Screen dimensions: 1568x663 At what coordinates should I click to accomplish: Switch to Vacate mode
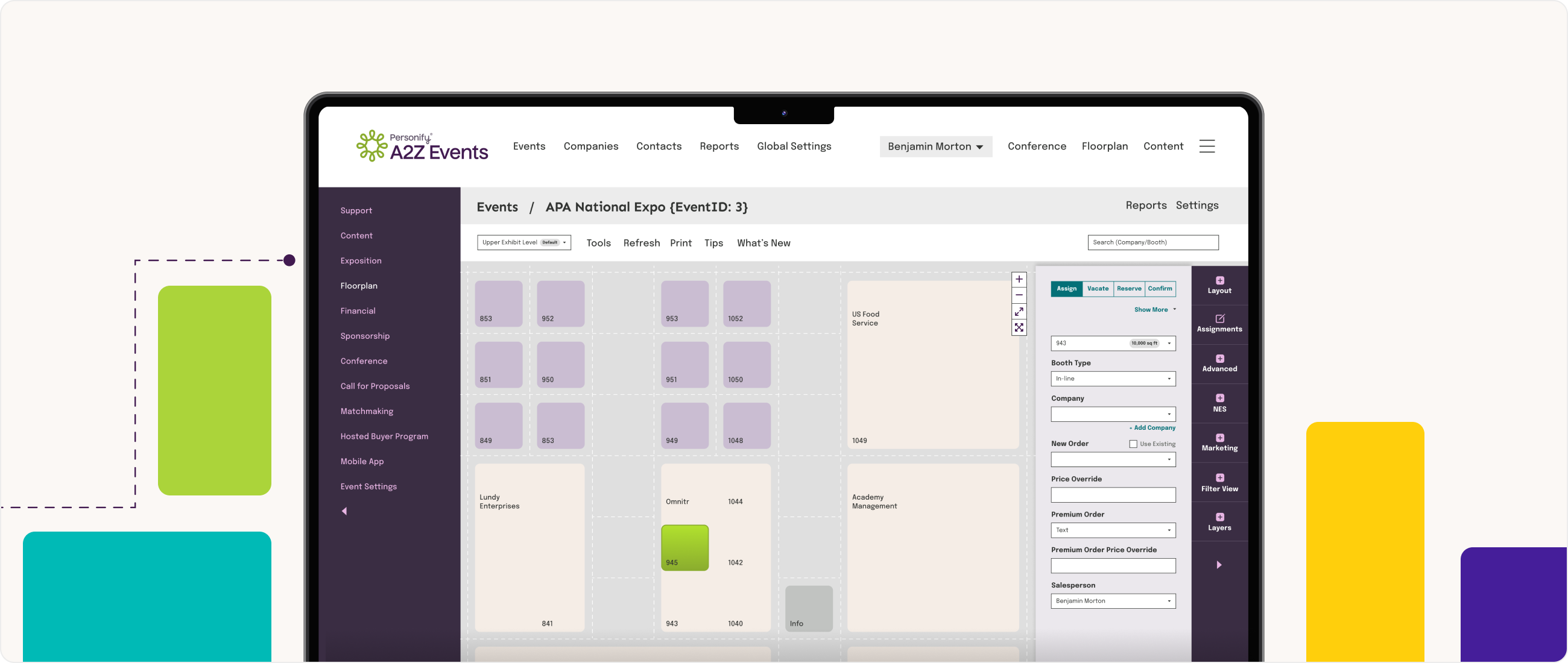click(1098, 289)
